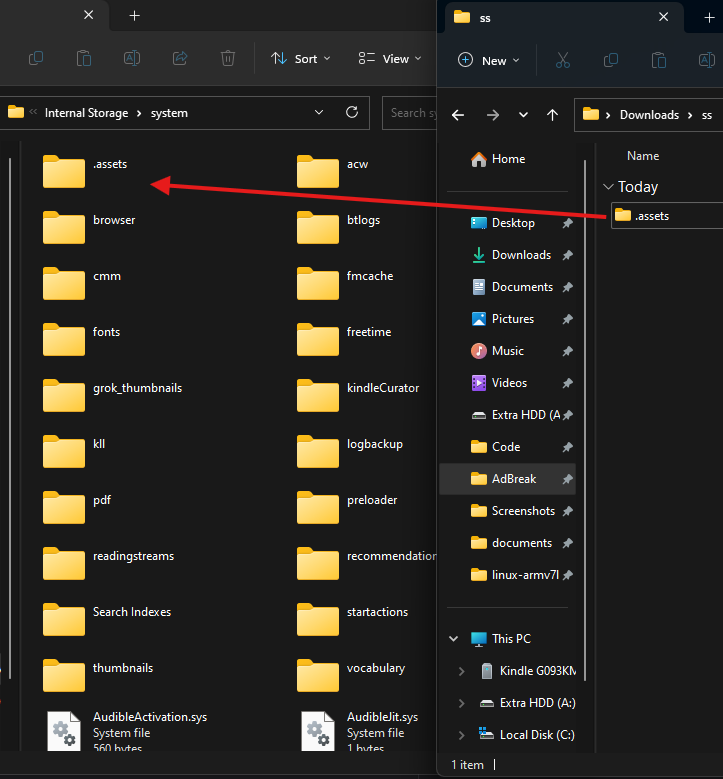
Task: Expand the Kindle device tree node
Action: tap(461, 671)
